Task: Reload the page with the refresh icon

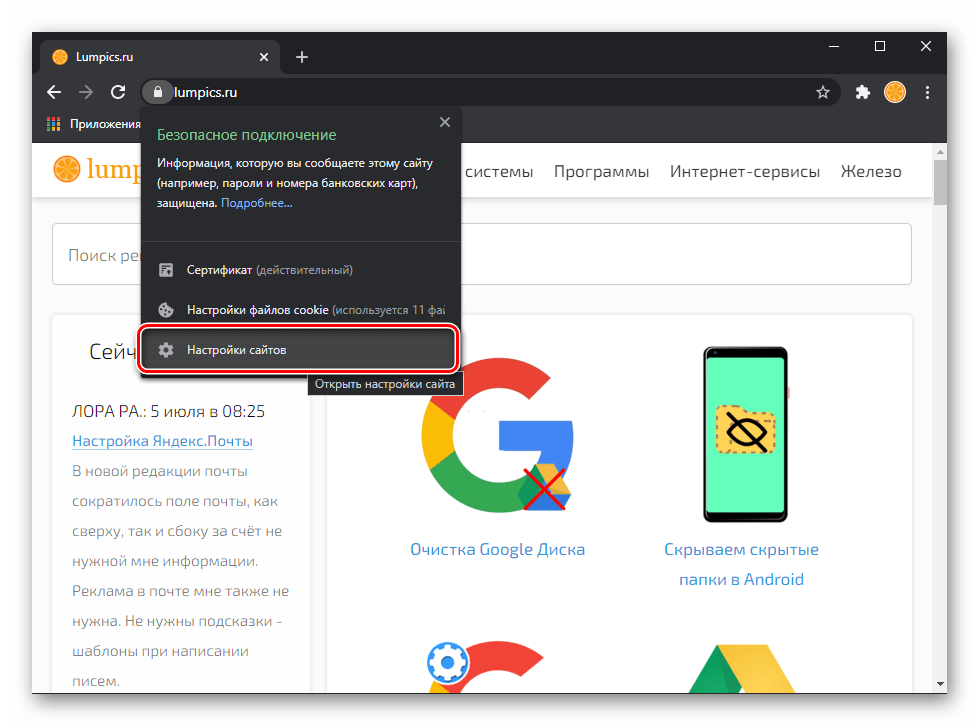Action: click(118, 92)
